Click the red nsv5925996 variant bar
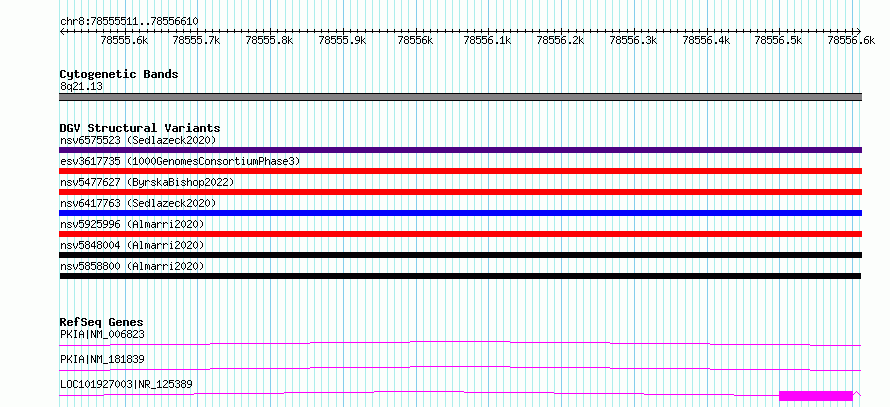The height and width of the screenshot is (407, 890). pos(460,234)
